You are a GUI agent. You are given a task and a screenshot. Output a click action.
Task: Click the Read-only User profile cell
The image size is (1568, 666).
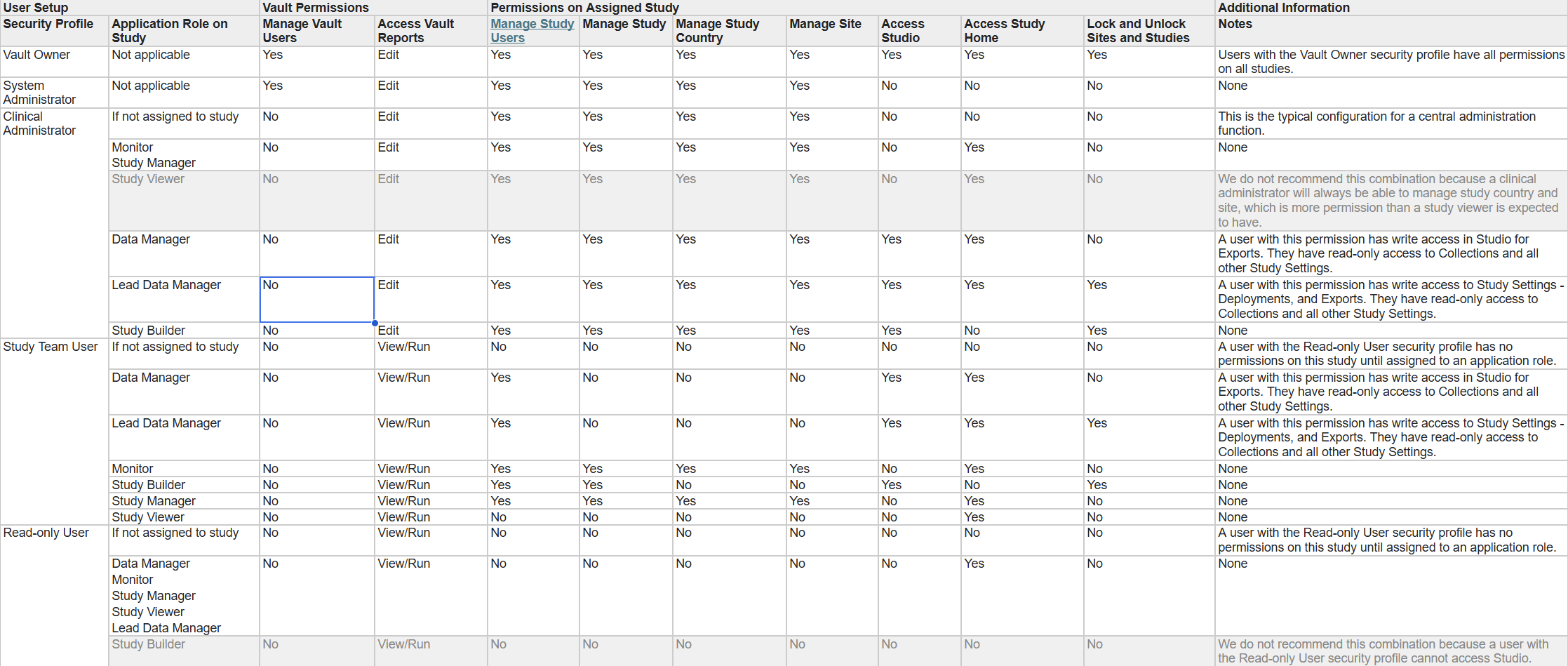tap(46, 533)
